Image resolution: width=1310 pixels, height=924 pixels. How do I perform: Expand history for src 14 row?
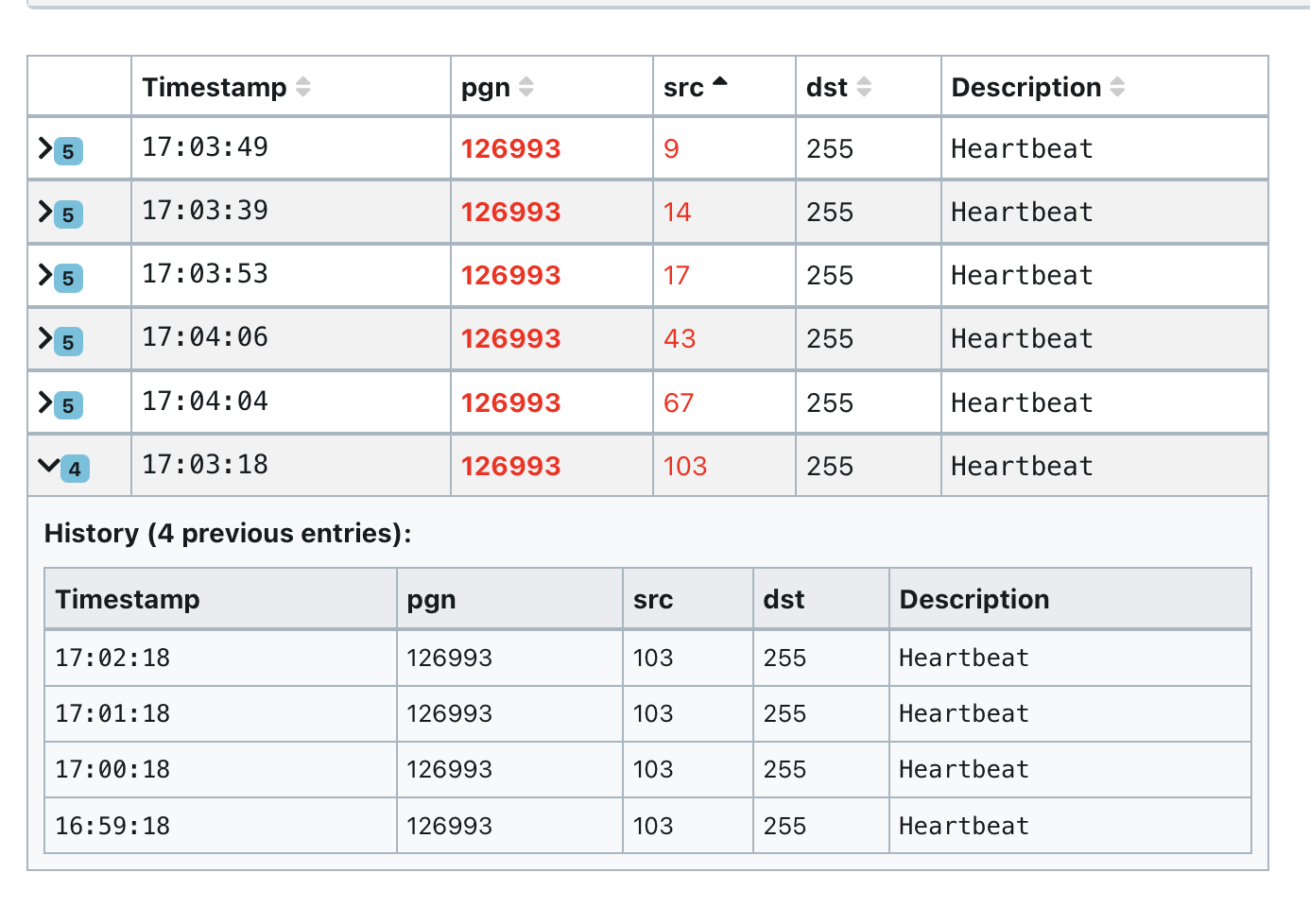44,212
